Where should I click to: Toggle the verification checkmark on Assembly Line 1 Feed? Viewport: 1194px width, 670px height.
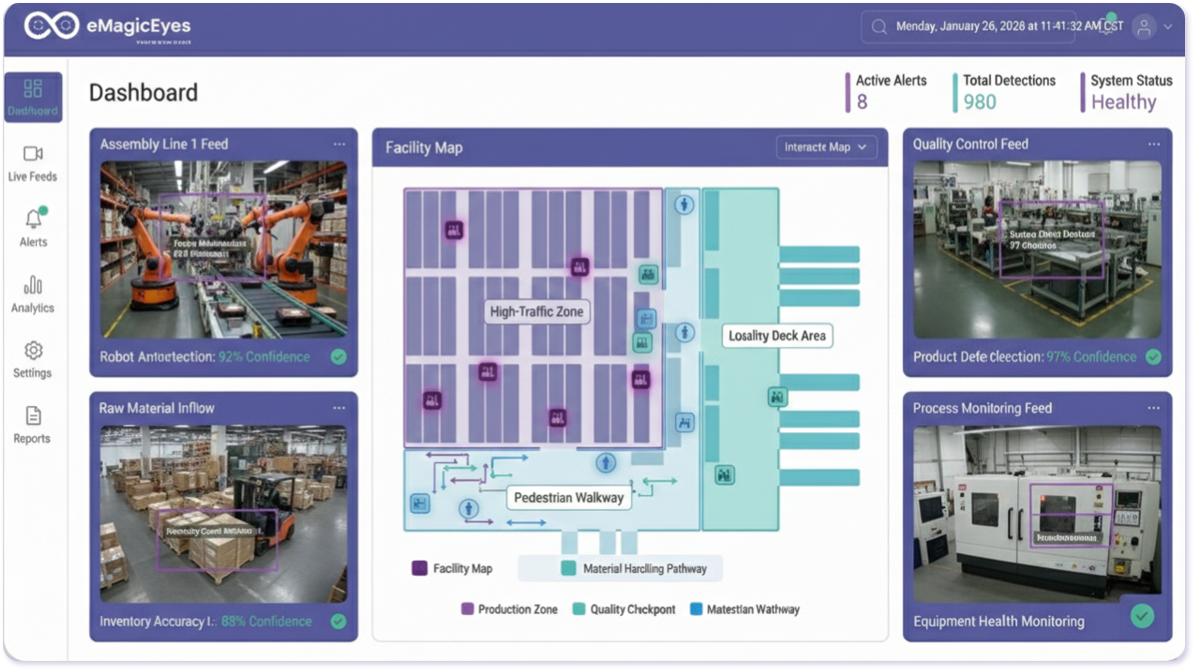tap(338, 355)
